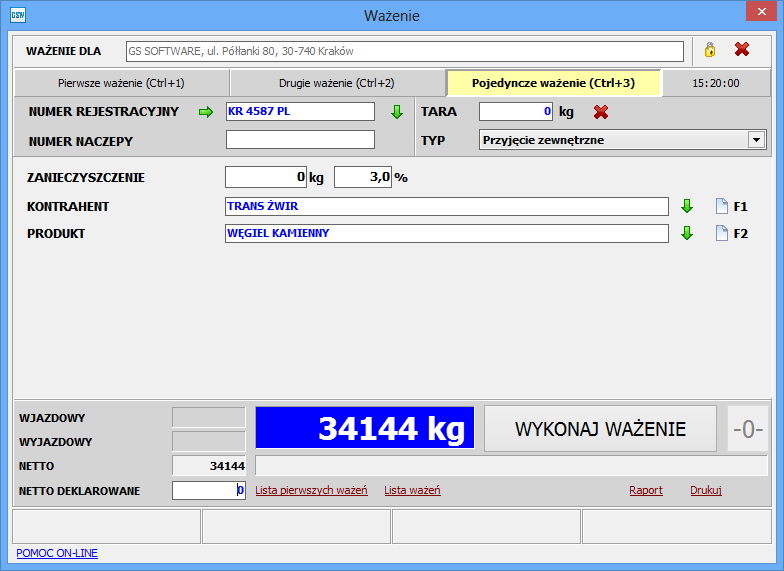Click the green down arrow after registration number
784x571 pixels.
point(397,112)
